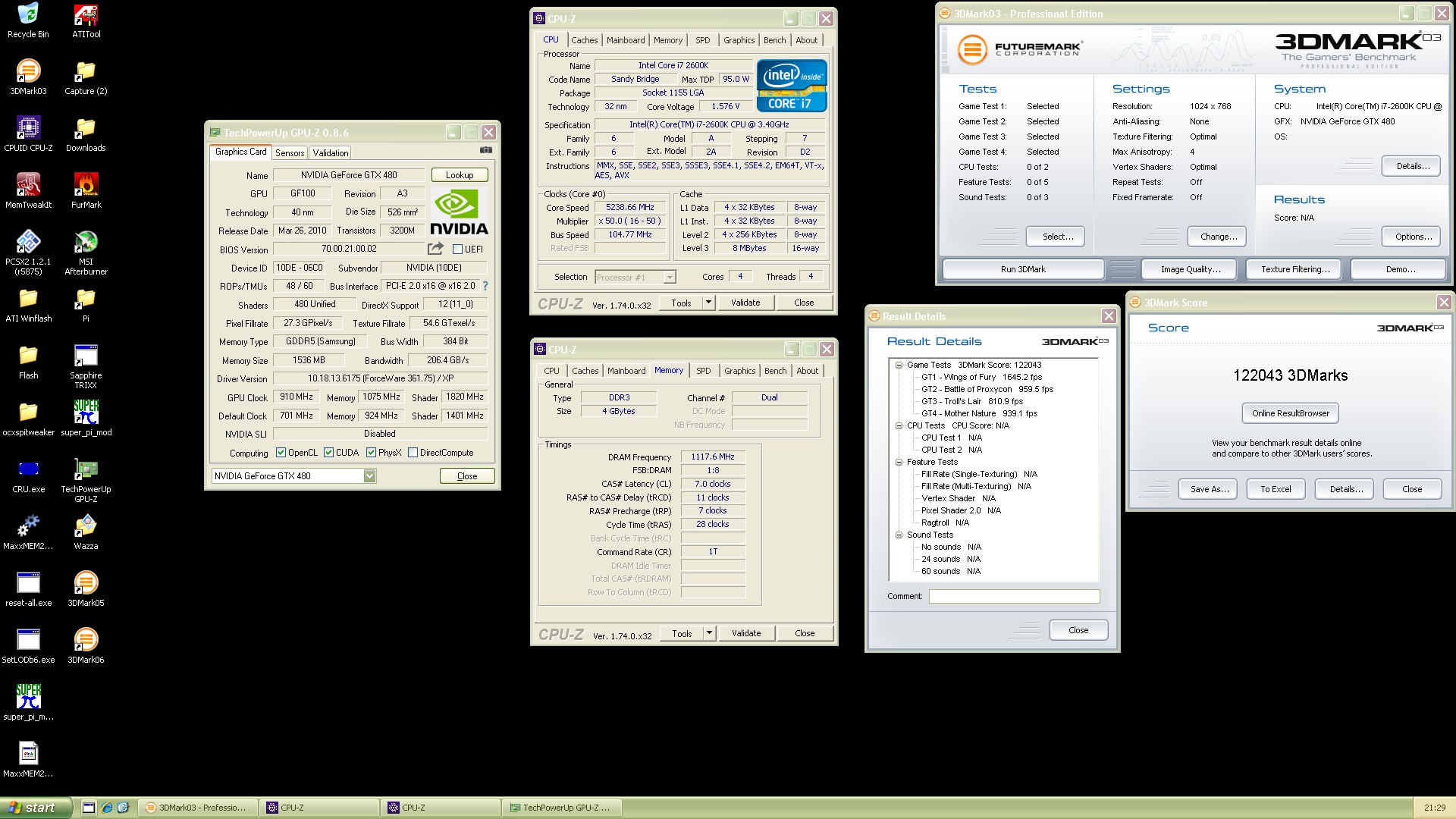Launch CPUID CPU-Z desktop shortcut

tap(28, 134)
